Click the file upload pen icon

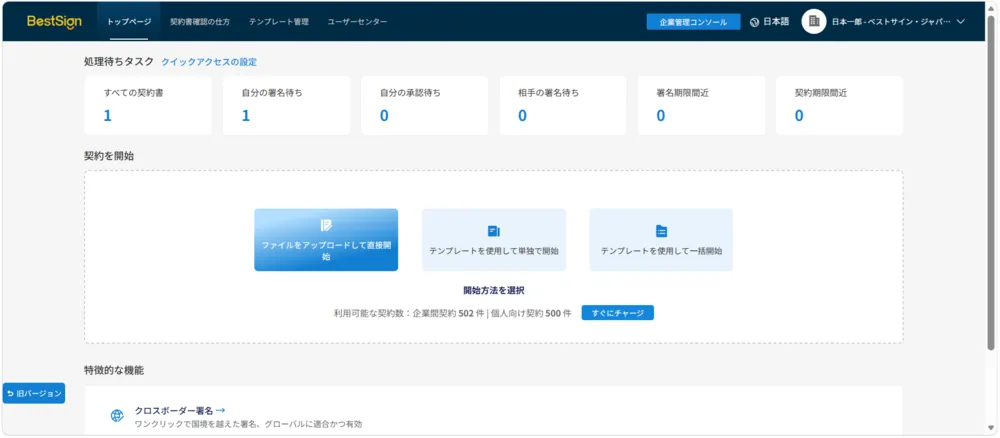tap(326, 225)
